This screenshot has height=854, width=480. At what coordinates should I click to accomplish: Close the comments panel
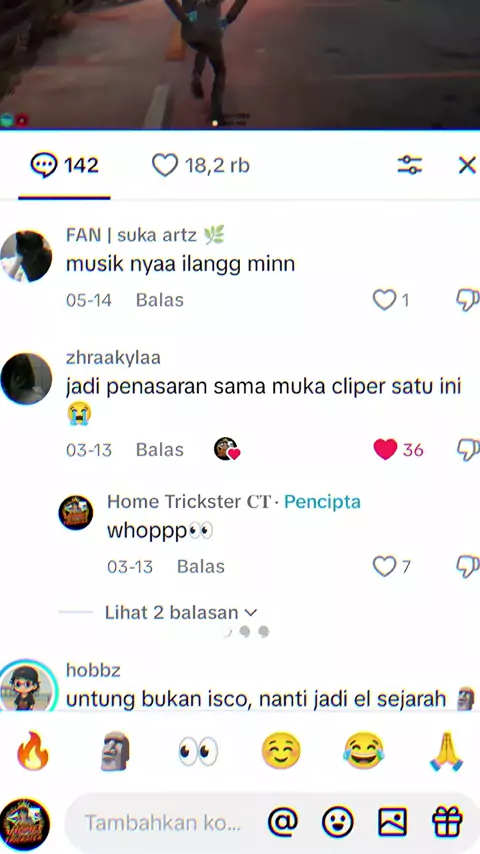point(467,165)
